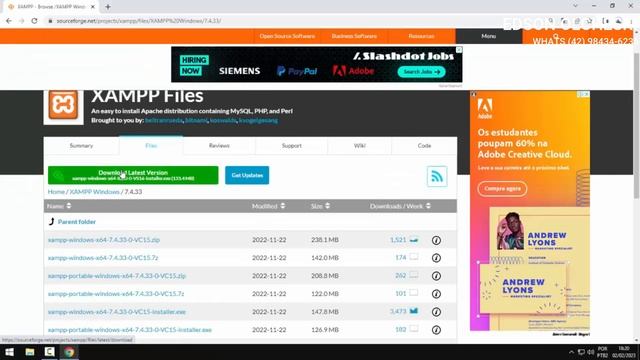Screen dimensions: 640x360
Task: Go to Parent folder
Action: tap(77, 222)
